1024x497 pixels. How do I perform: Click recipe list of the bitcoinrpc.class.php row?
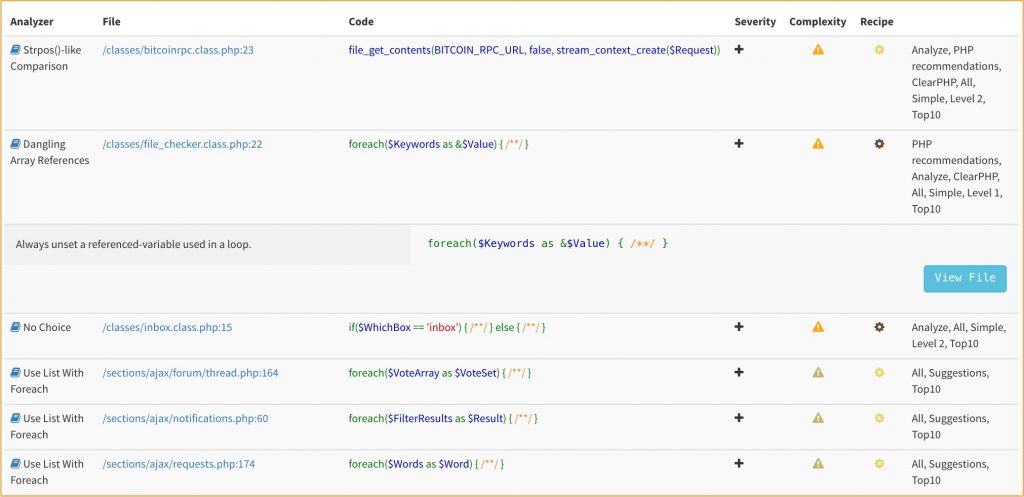click(957, 82)
